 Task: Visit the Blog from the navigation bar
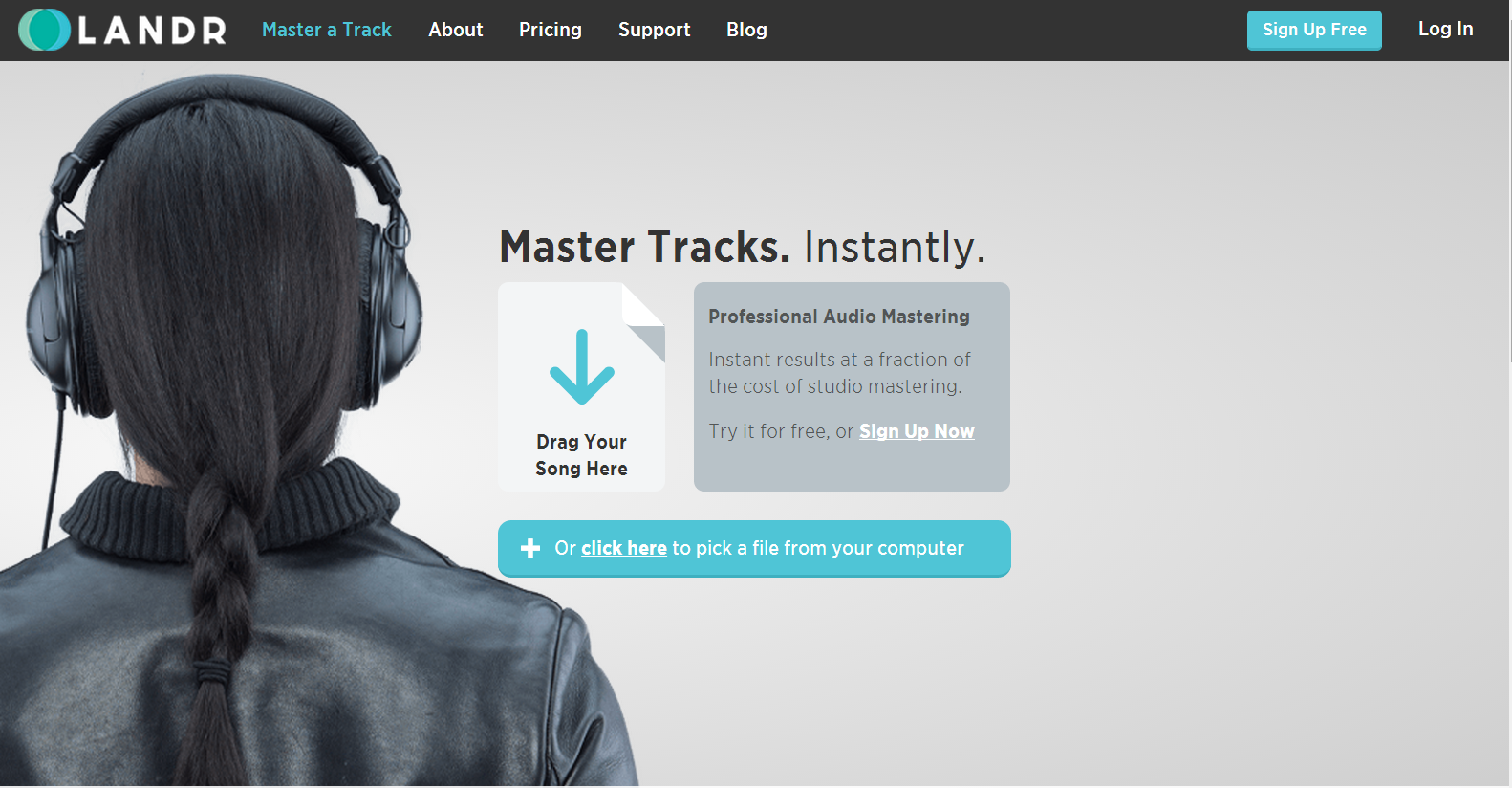[x=746, y=30]
